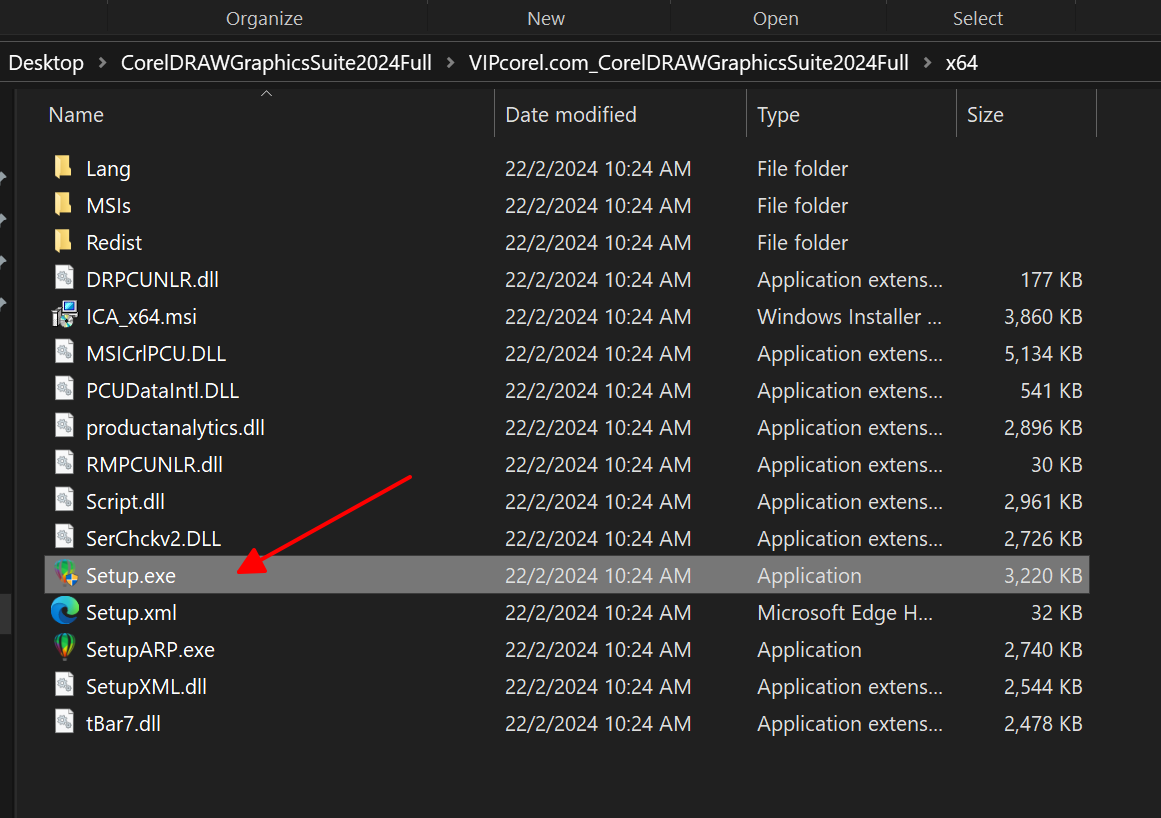Click the DRPCUNLR.dll file icon
The image size is (1161, 818).
[x=64, y=278]
